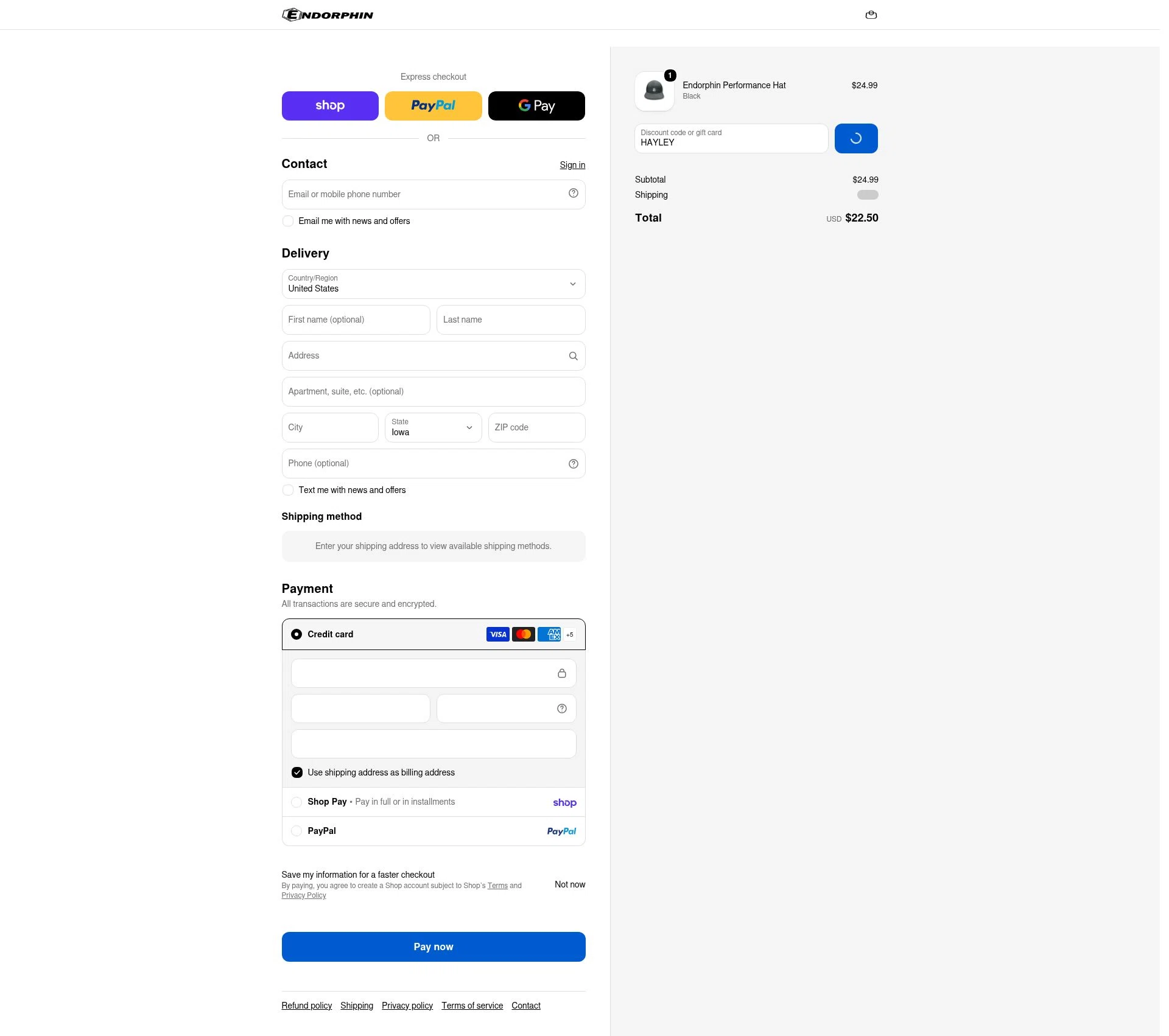Click the Endorphin logo
1169x1036 pixels.
[x=328, y=15]
